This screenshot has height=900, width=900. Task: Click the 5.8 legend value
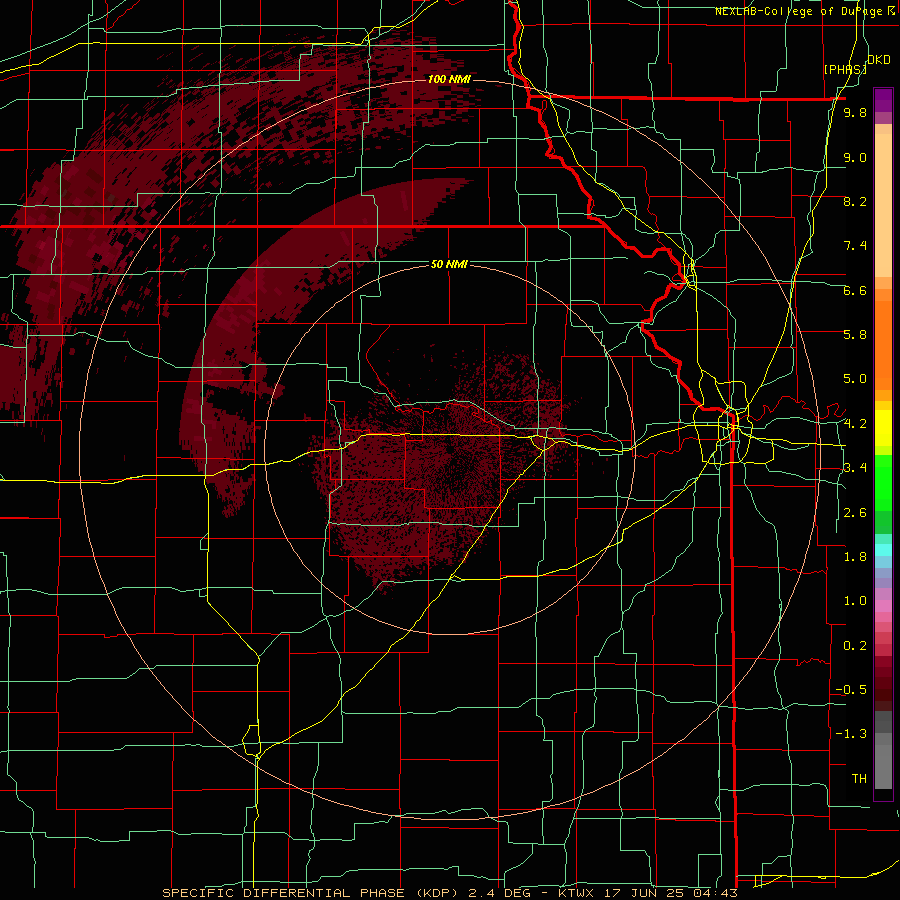click(855, 335)
